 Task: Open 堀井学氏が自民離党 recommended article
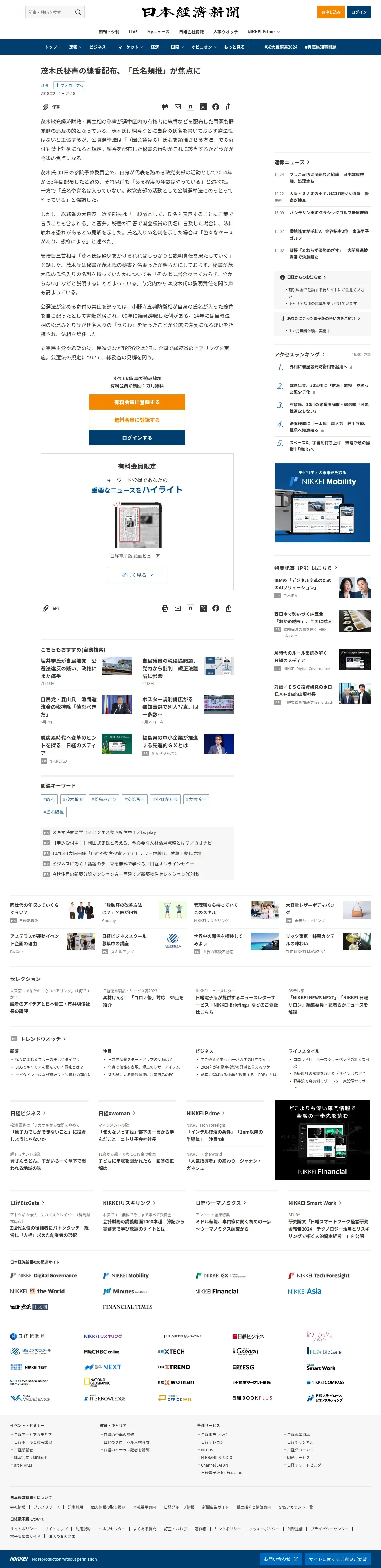68,668
